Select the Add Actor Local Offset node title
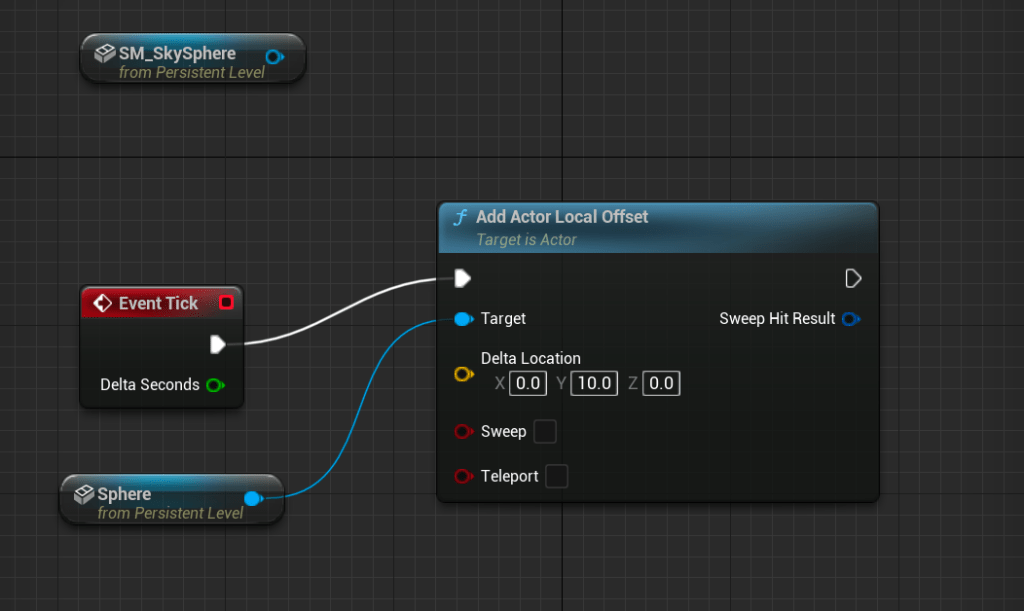 [562, 217]
